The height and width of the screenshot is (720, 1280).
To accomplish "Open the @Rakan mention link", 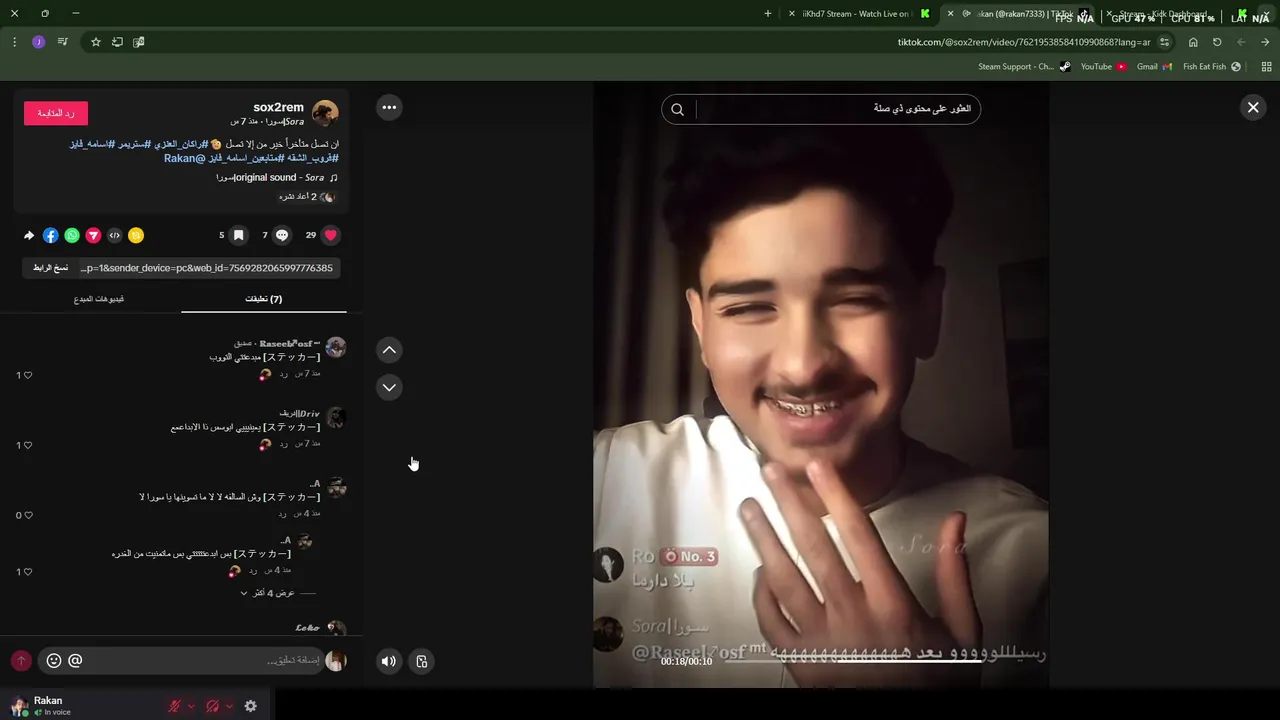I will pos(185,158).
